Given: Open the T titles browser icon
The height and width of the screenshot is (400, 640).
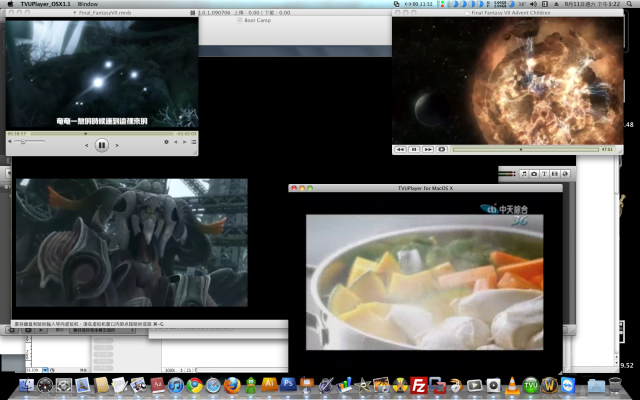Looking at the screenshot, I should pos(544,174).
